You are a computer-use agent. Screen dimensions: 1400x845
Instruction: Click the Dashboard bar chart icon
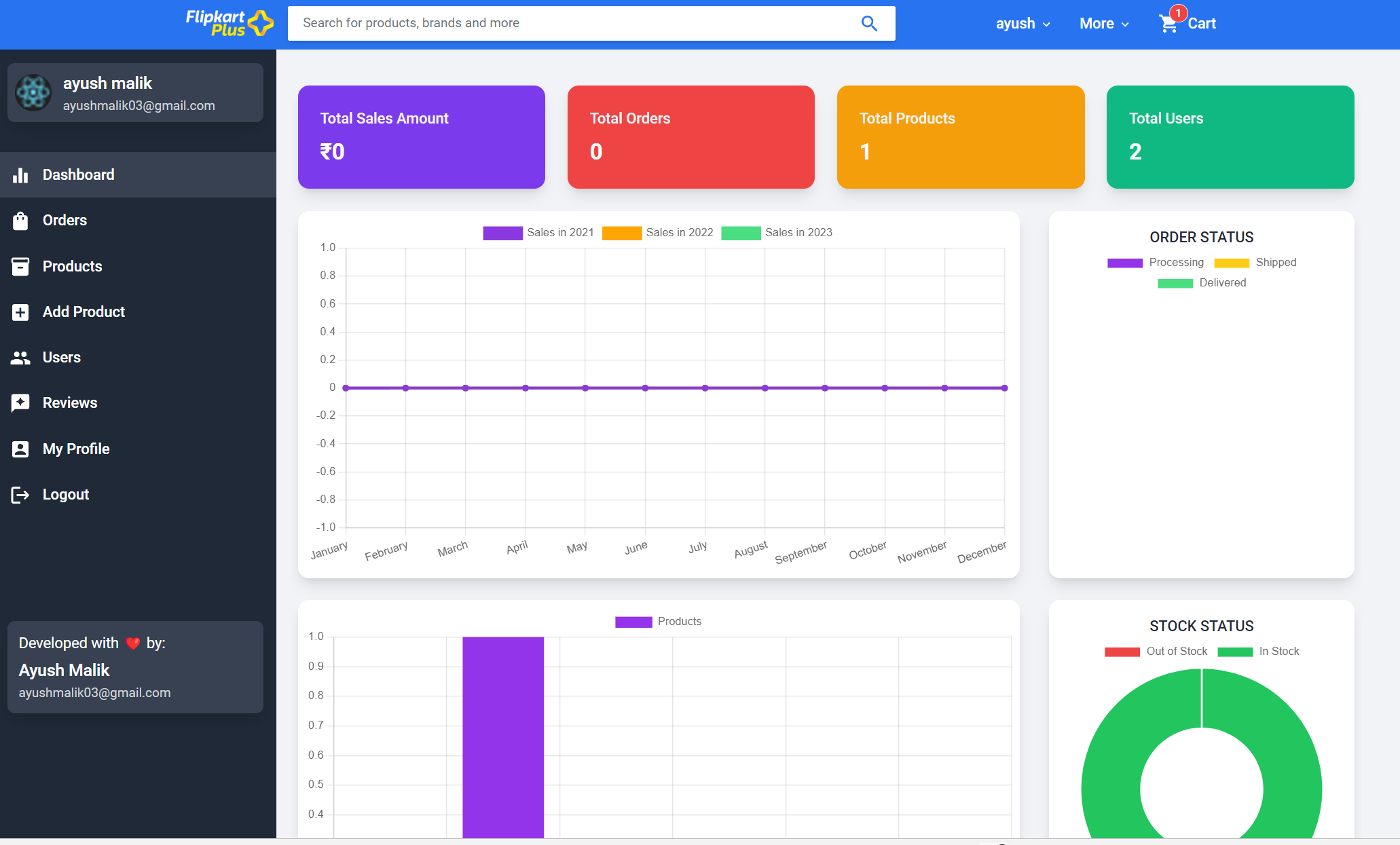20,175
